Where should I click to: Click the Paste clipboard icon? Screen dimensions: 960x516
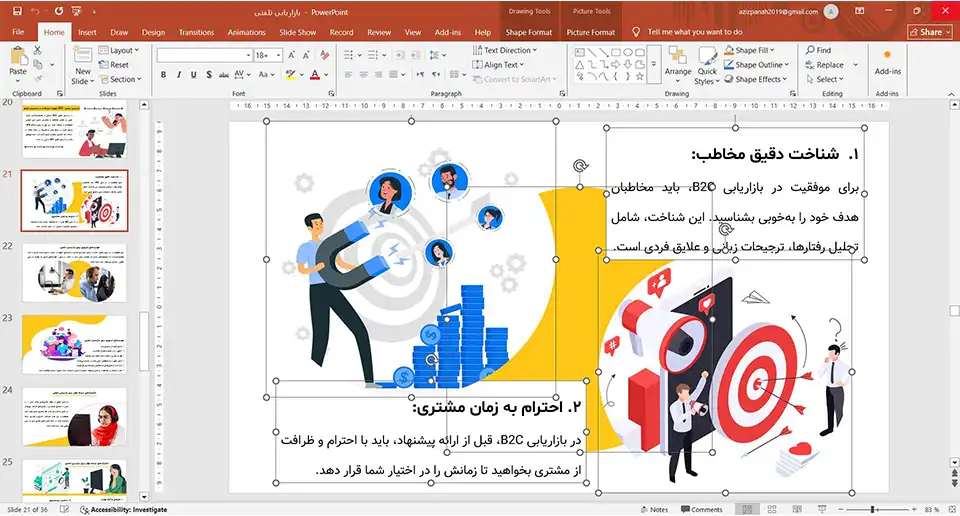(18, 56)
